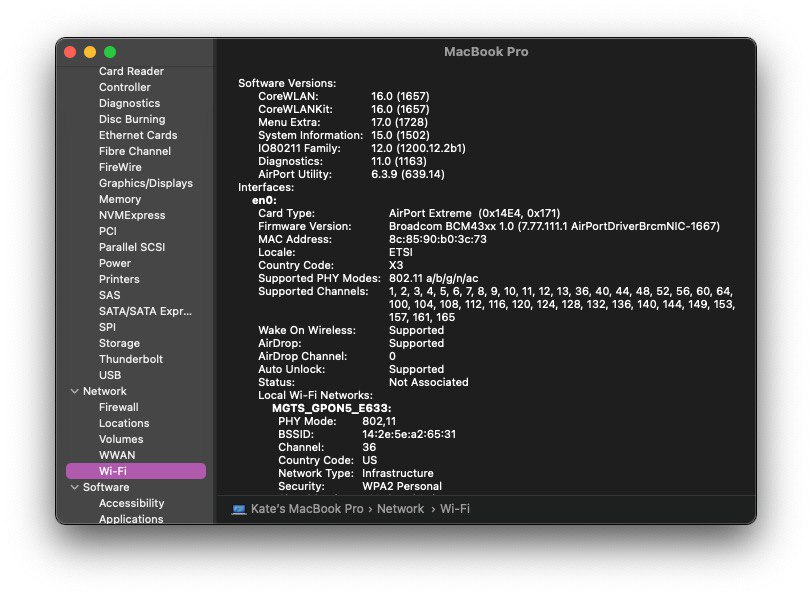Select Locations under Network

pyautogui.click(x=124, y=424)
